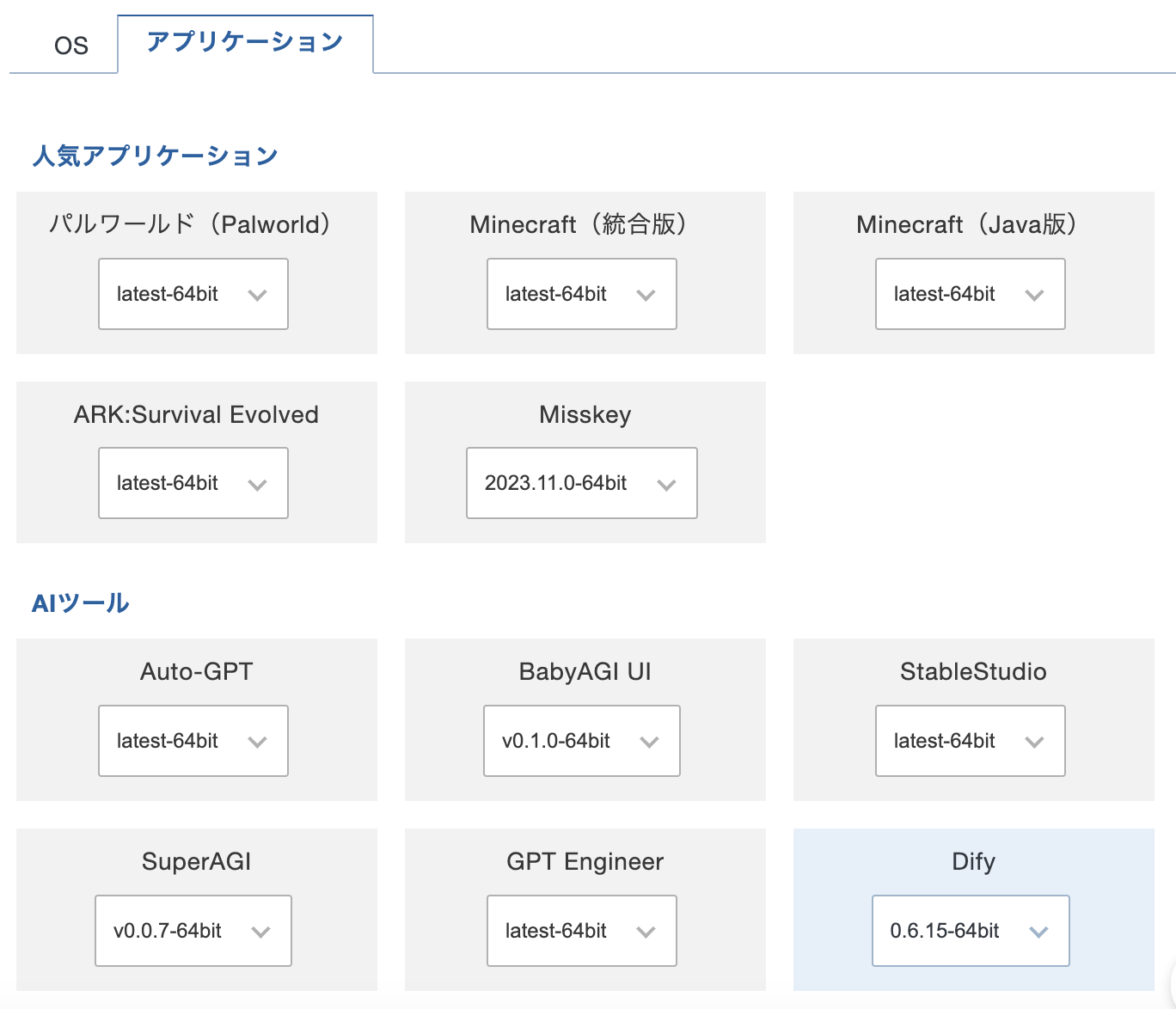Open the SuperAGI version dropdown

[193, 931]
